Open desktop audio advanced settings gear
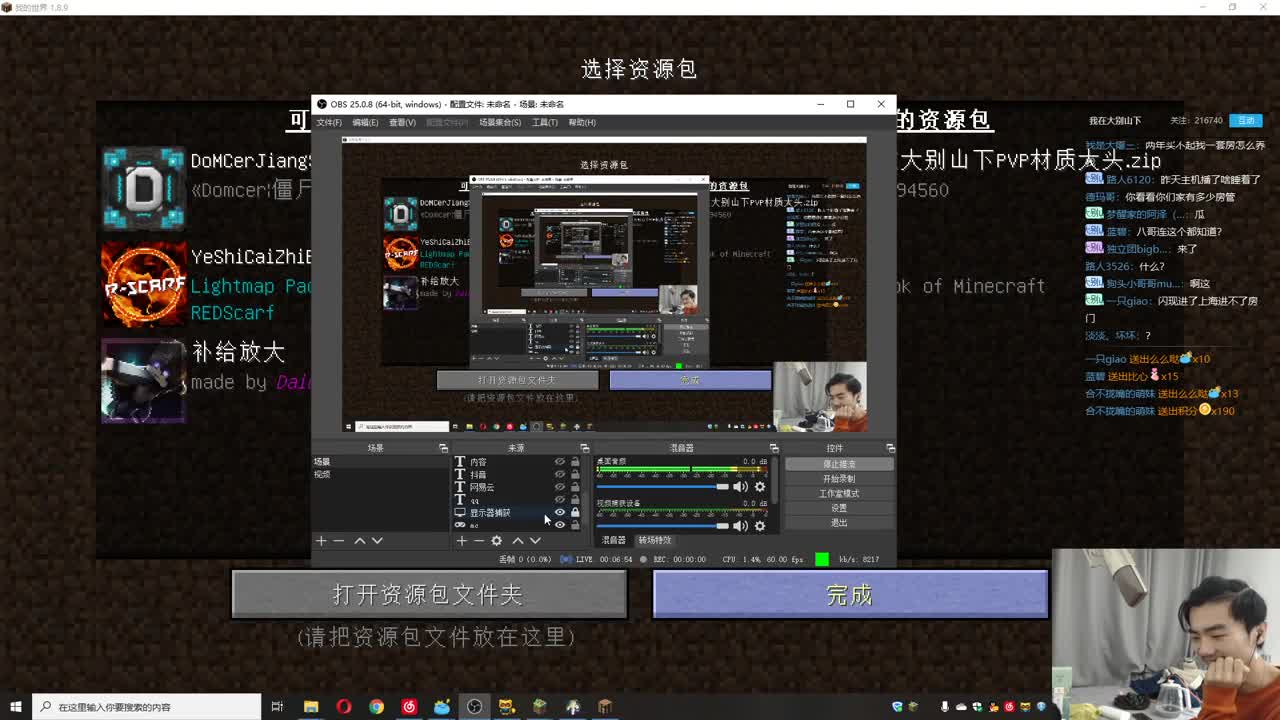This screenshot has height=720, width=1280. (x=759, y=487)
